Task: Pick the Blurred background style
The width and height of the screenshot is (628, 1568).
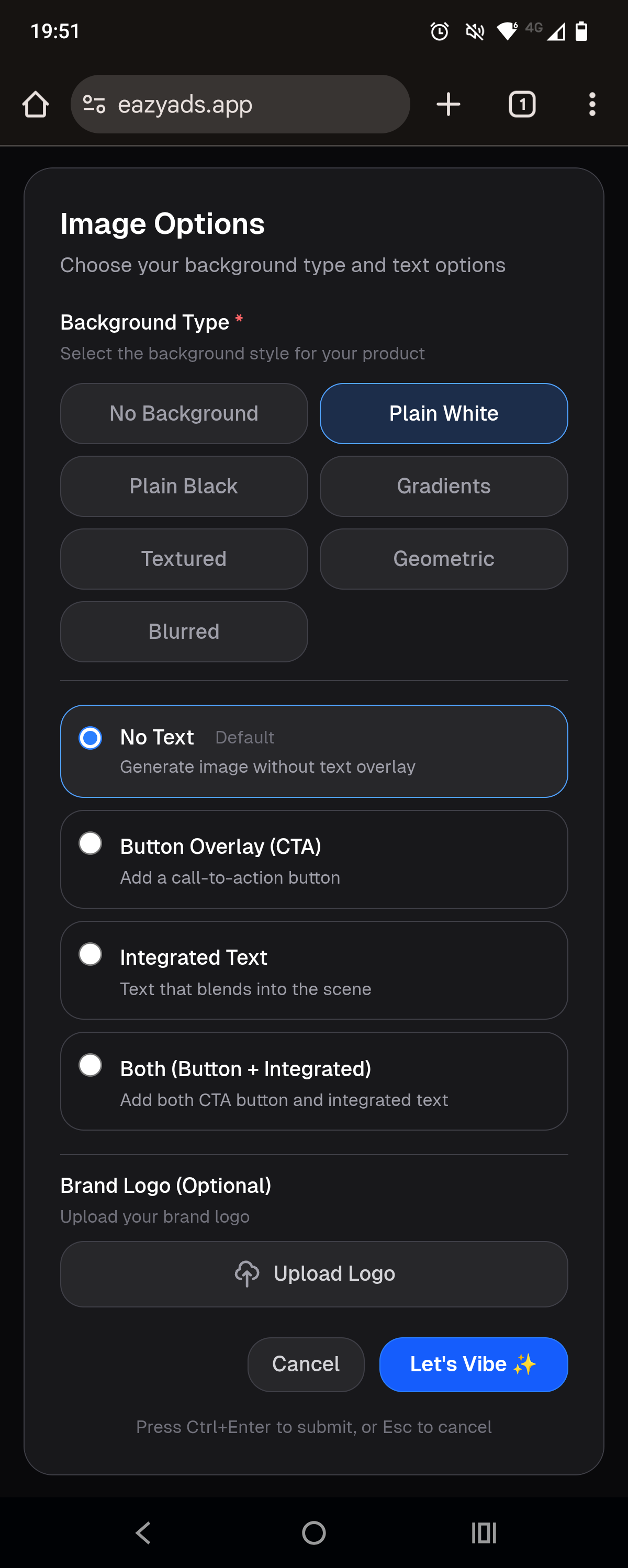Action: [183, 631]
